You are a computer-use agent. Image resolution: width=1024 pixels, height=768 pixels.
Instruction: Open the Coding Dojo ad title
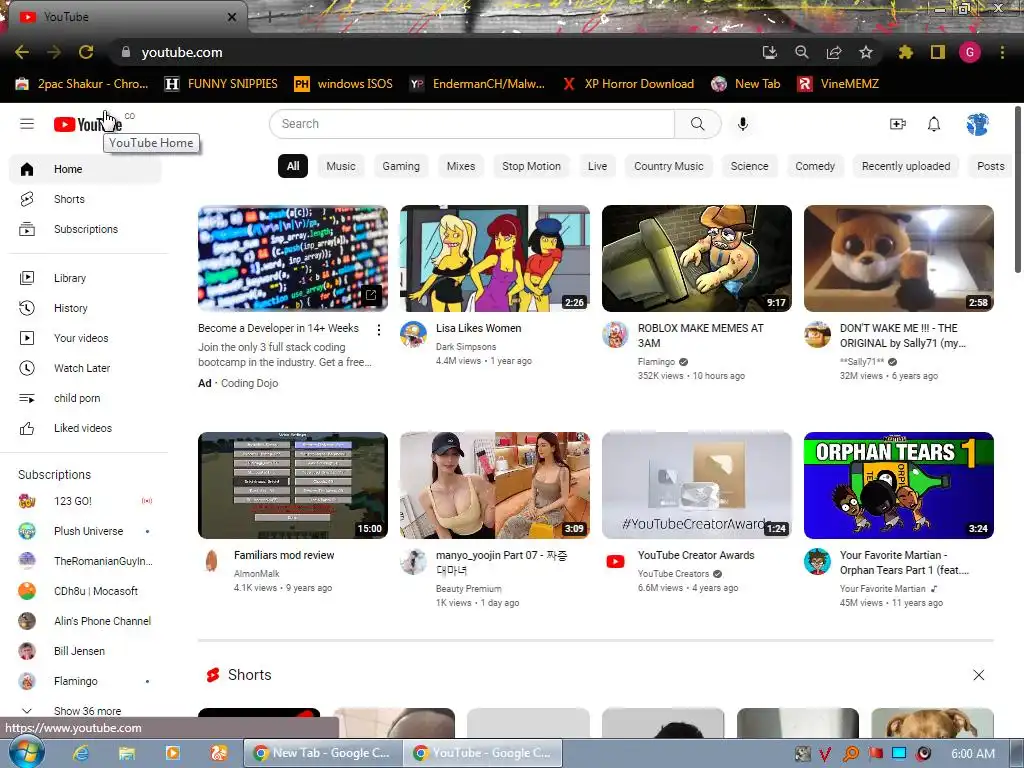point(279,328)
